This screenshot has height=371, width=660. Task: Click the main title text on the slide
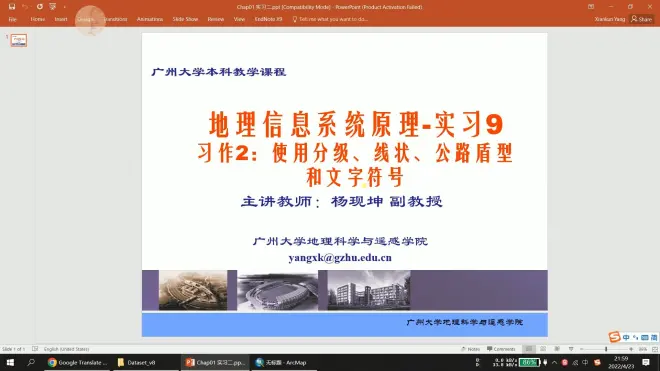[356, 124]
